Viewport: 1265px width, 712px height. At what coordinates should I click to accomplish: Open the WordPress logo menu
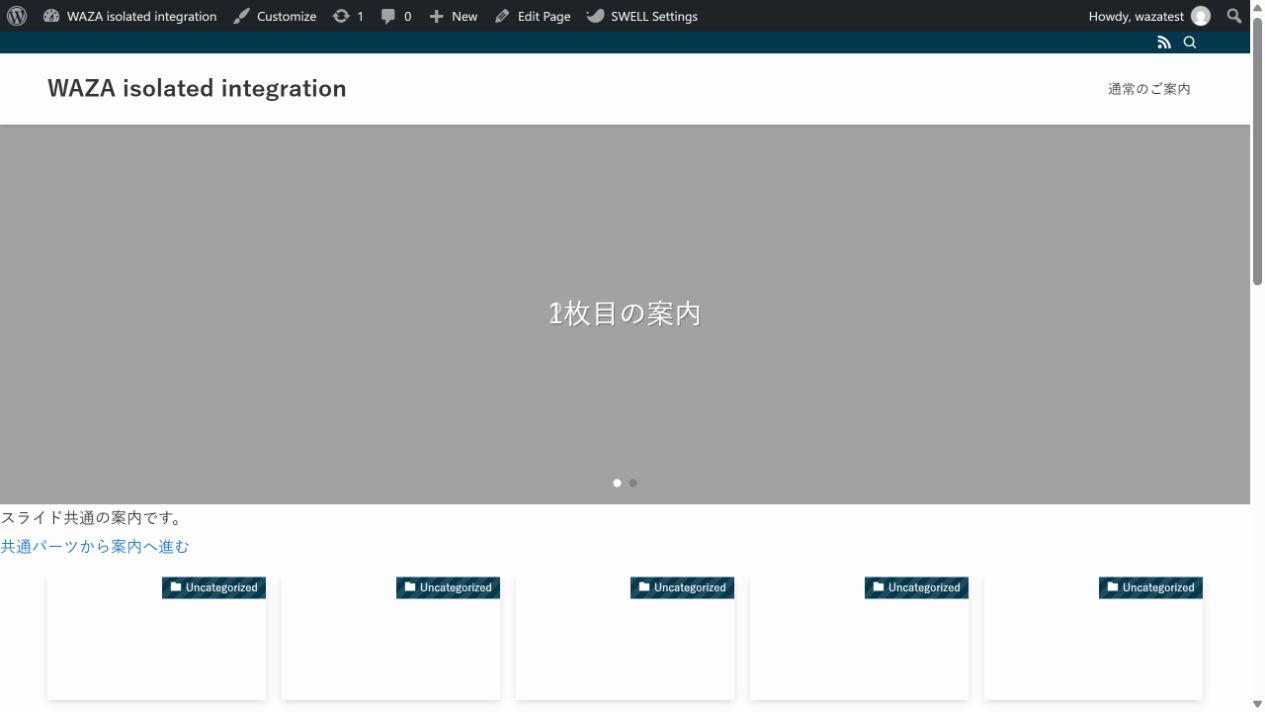(17, 16)
